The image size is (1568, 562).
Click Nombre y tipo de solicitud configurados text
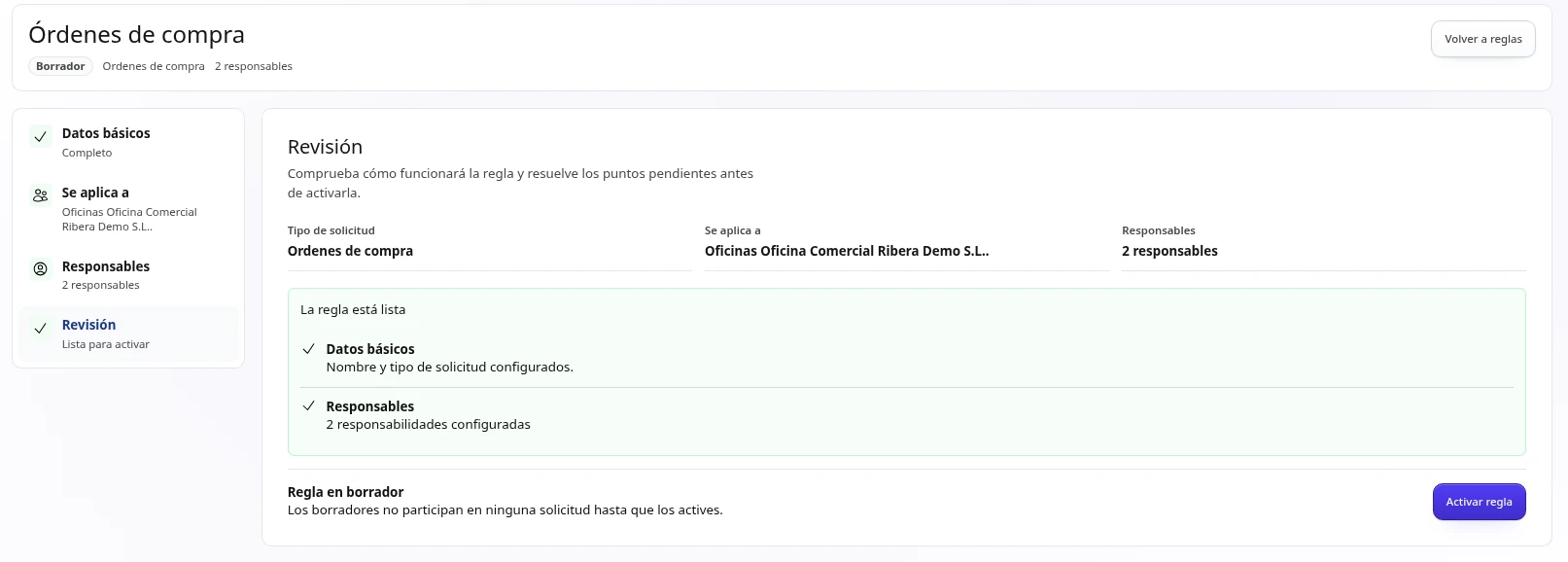point(450,368)
